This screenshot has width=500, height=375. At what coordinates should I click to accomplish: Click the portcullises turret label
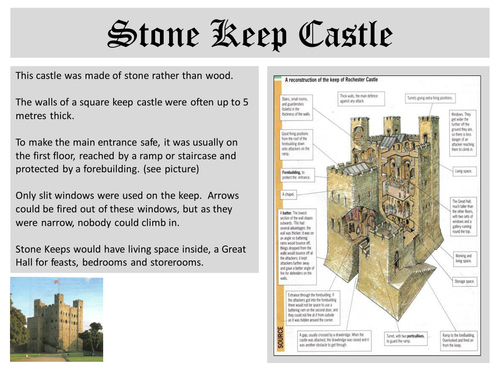coord(405,339)
